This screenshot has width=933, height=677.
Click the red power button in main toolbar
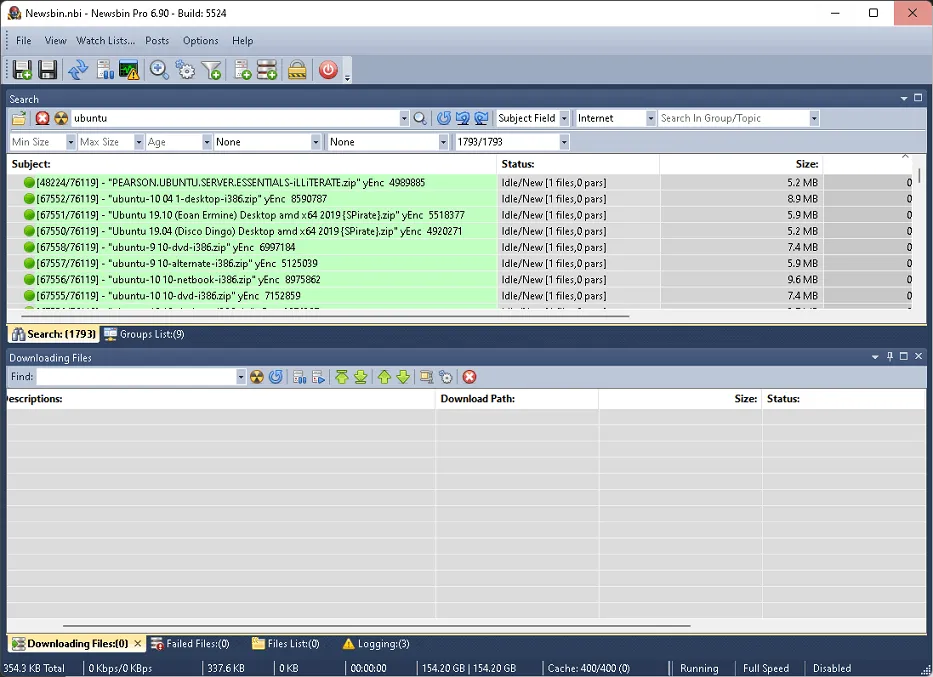pos(328,70)
